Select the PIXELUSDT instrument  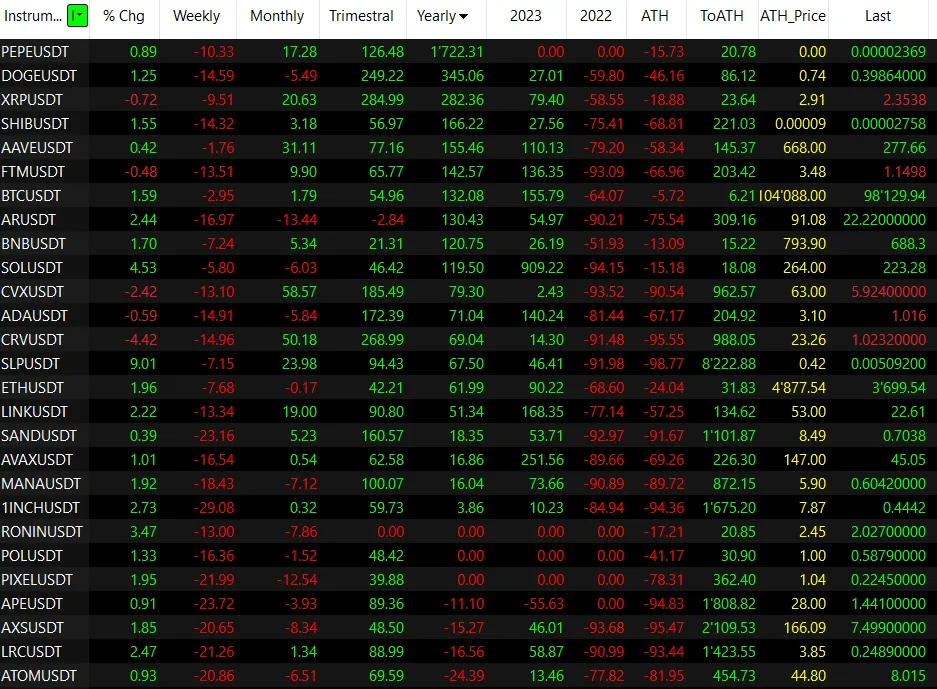tap(37, 580)
